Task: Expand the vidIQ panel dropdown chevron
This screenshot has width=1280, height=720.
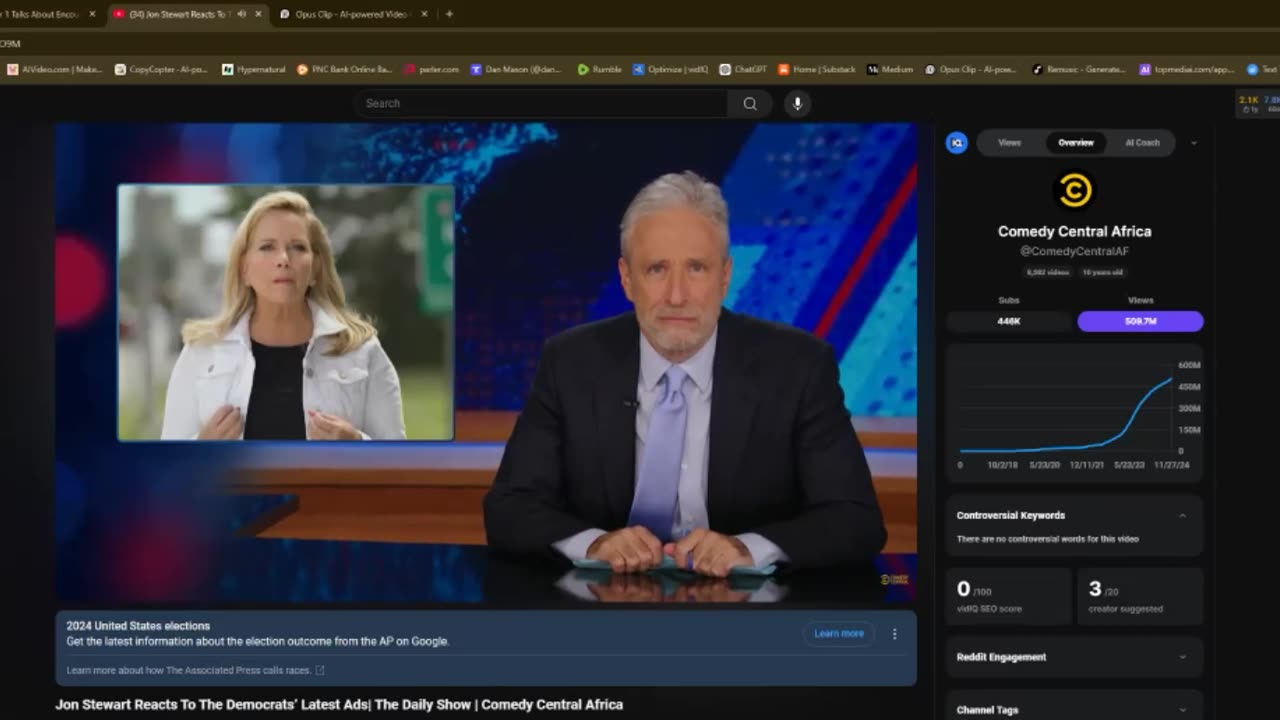Action: pos(1193,143)
